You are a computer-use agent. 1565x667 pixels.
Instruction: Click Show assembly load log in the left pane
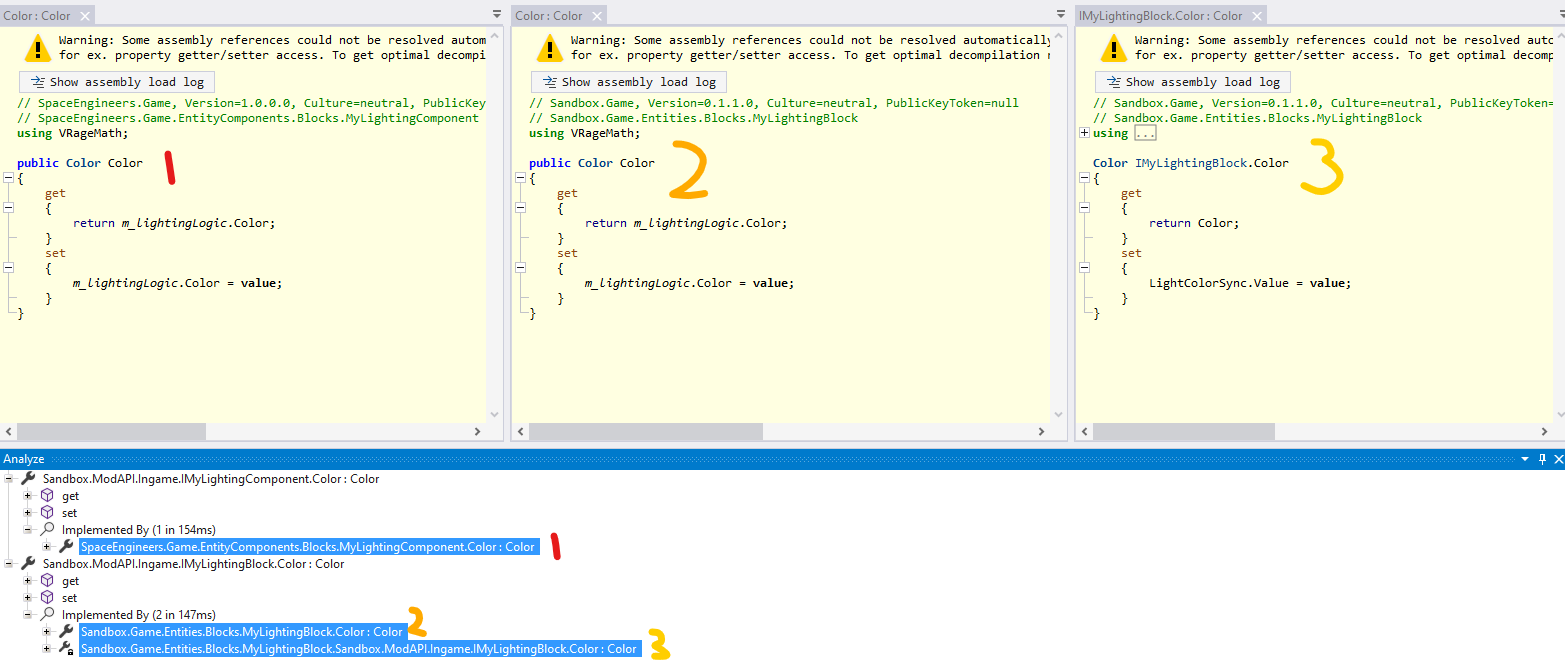coord(117,82)
